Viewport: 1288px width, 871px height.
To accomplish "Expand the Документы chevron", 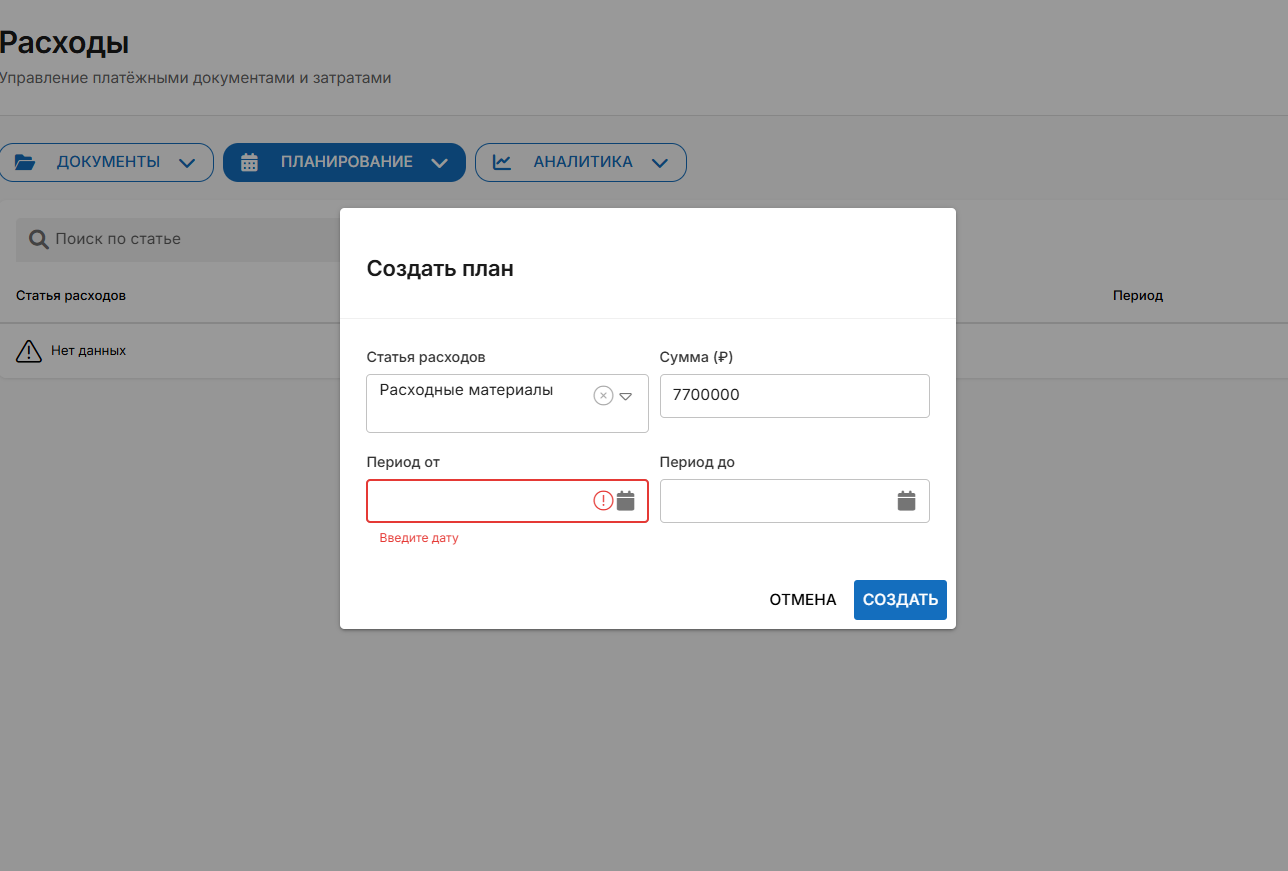I will tap(187, 163).
